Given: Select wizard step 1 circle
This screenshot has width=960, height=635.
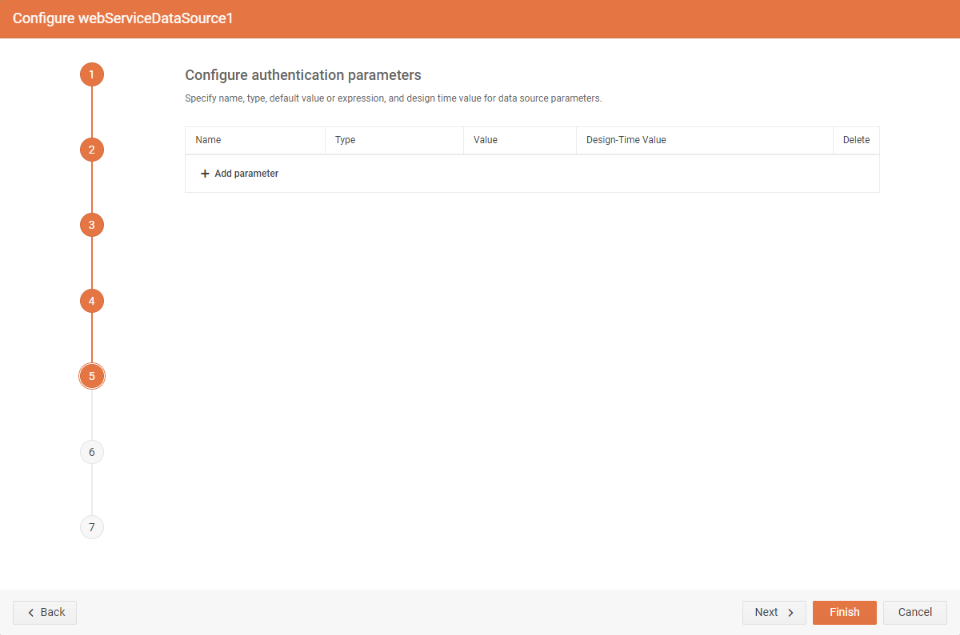Looking at the screenshot, I should (91, 74).
